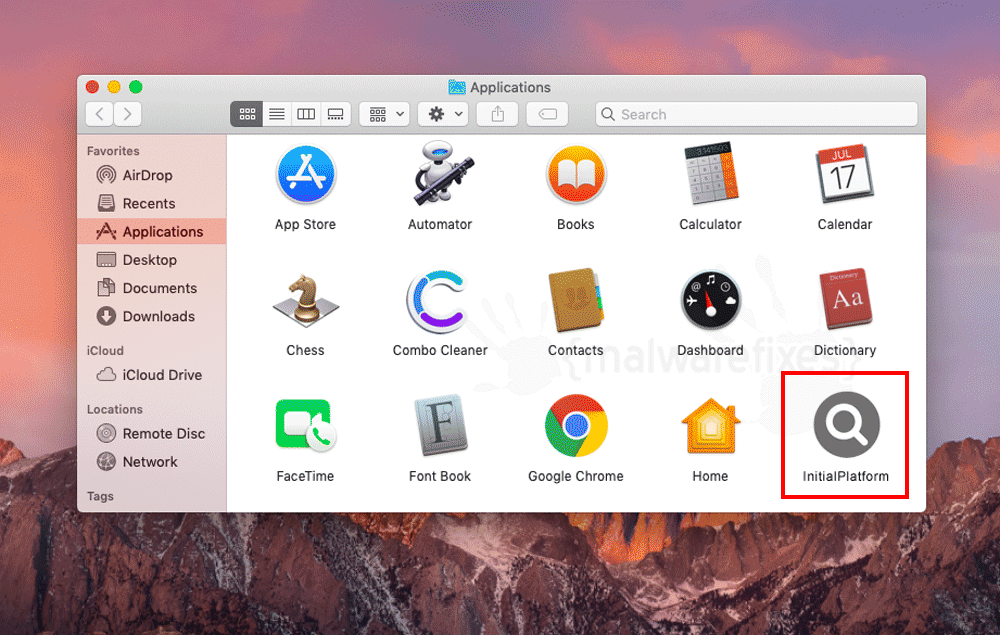The width and height of the screenshot is (1000, 635).
Task: Select the Calculator application
Action: [x=710, y=173]
